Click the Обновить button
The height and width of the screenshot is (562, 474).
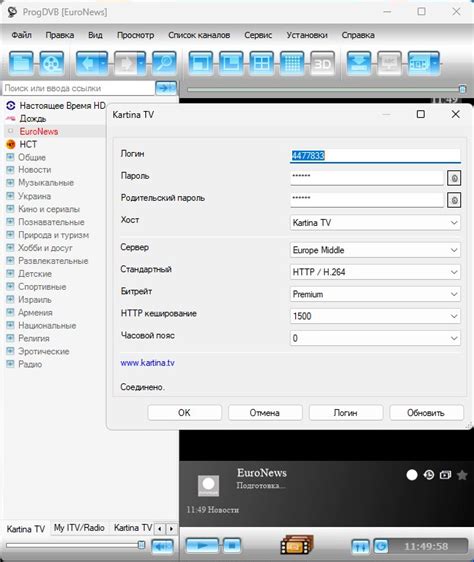[426, 413]
